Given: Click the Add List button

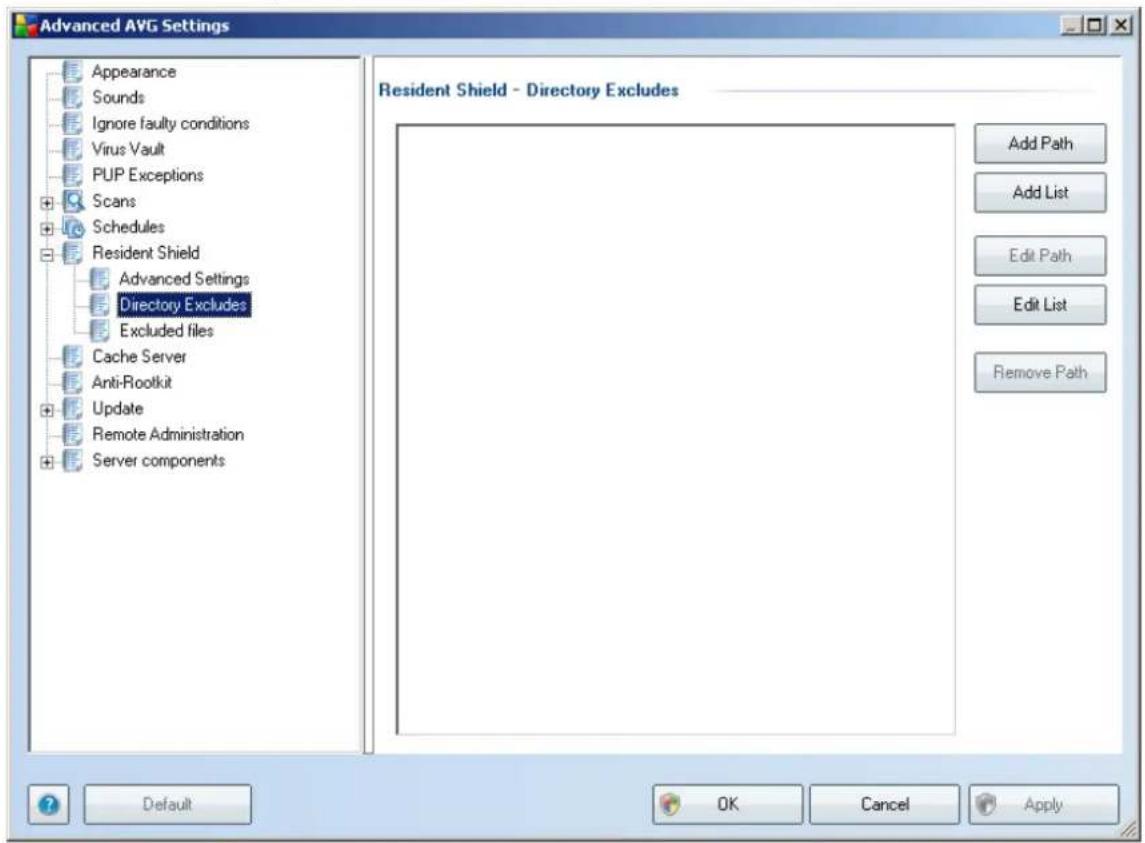Looking at the screenshot, I should coord(1040,193).
